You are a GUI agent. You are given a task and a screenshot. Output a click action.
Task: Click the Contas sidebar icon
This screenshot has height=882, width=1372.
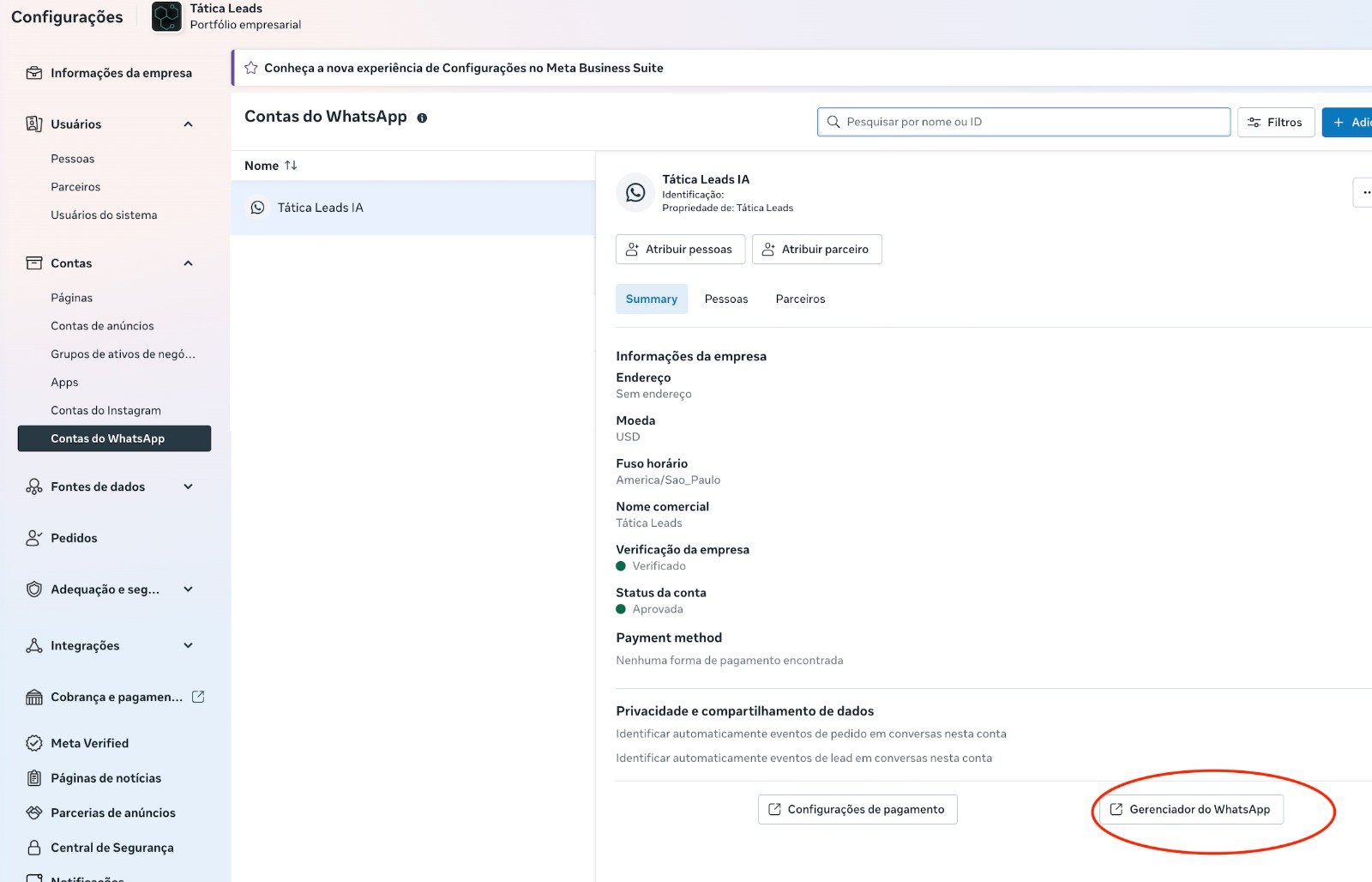34,263
